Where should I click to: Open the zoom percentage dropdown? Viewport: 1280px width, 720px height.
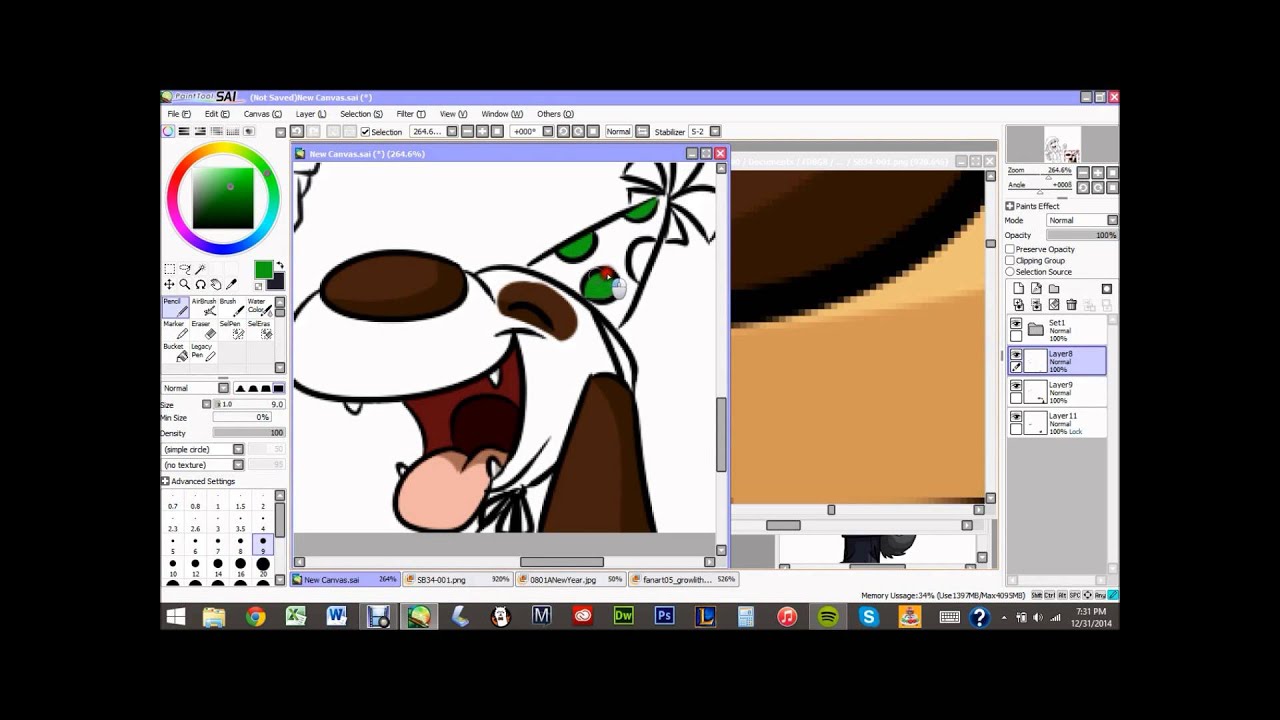[453, 131]
